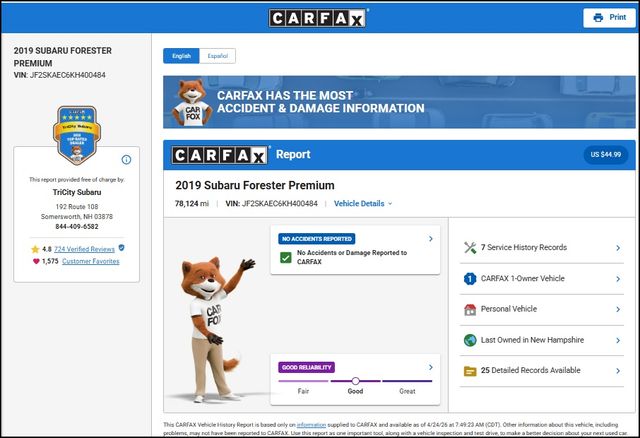The height and width of the screenshot is (438, 640).
Task: Open the Customer Favorites link
Action: pyautogui.click(x=90, y=261)
